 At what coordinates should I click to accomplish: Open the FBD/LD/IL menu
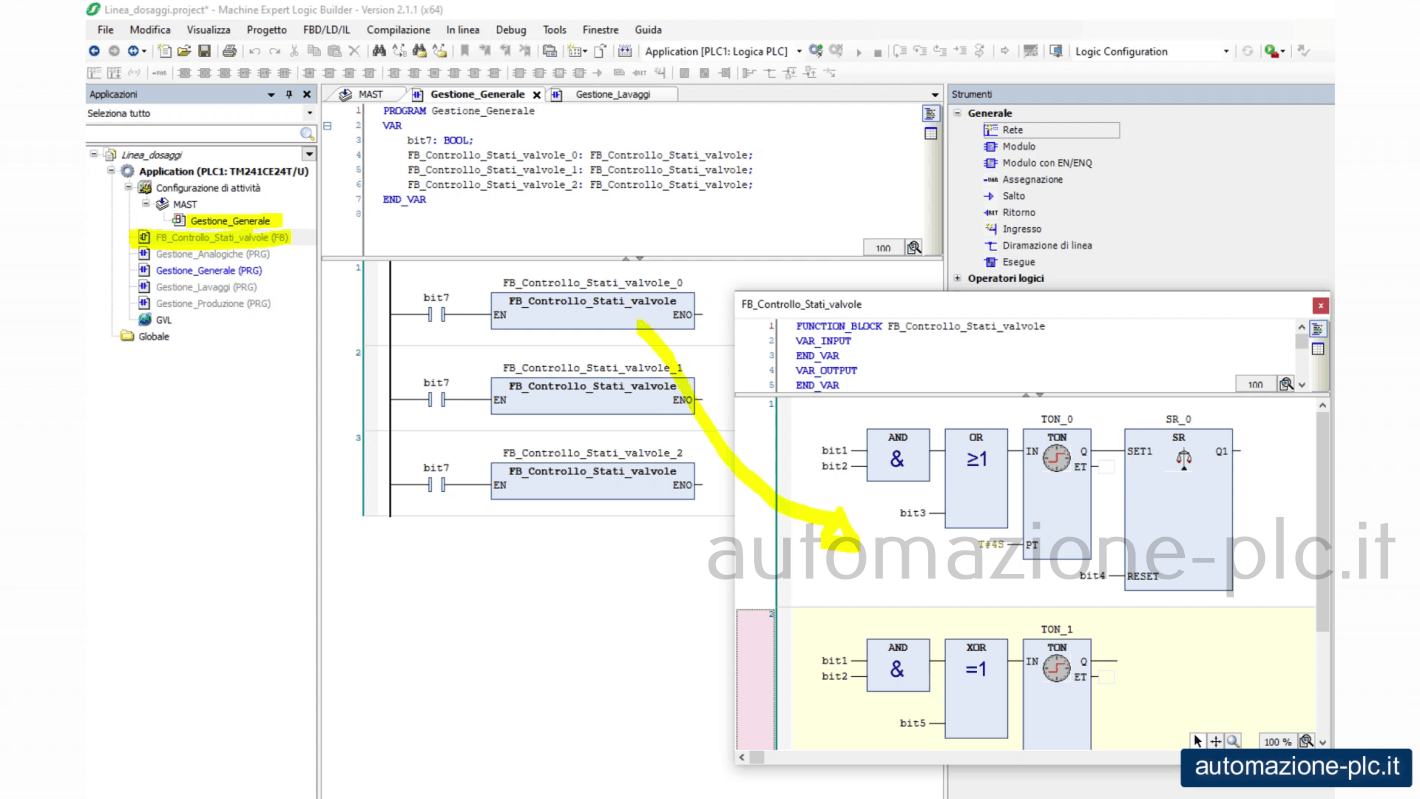point(327,30)
